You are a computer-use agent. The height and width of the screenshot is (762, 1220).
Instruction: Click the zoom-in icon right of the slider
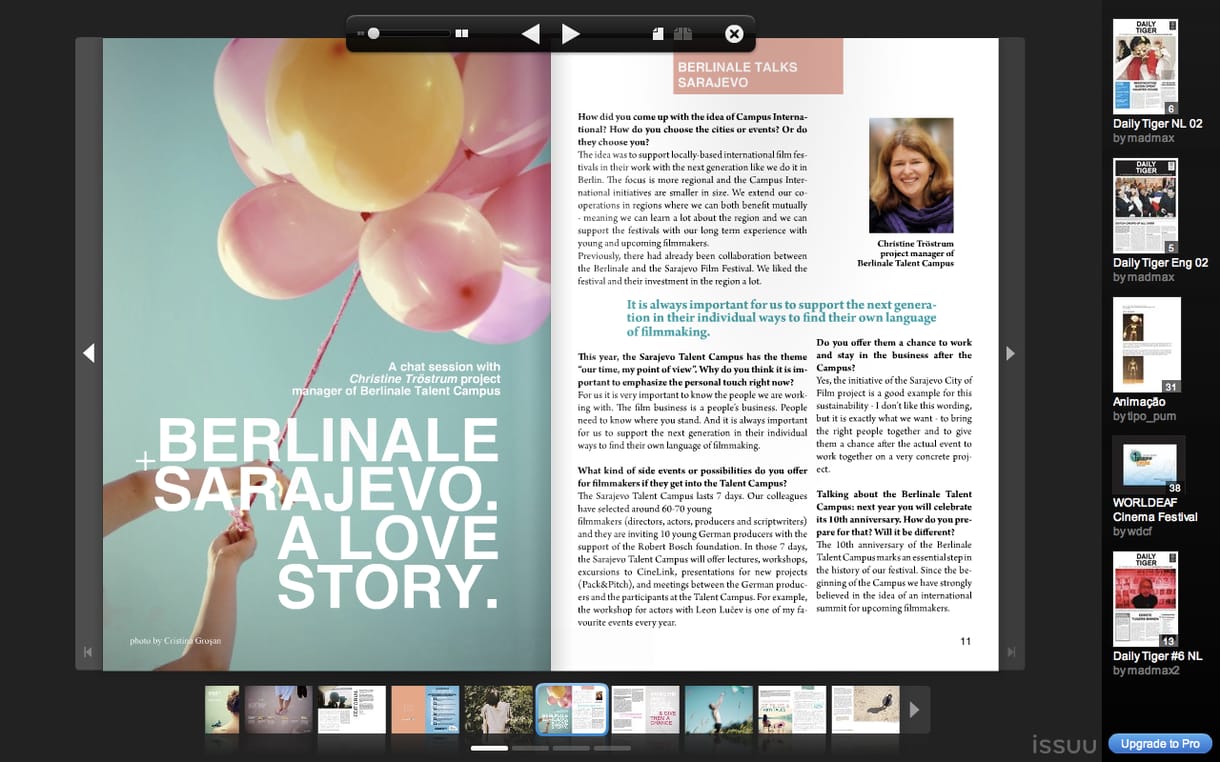[x=462, y=33]
